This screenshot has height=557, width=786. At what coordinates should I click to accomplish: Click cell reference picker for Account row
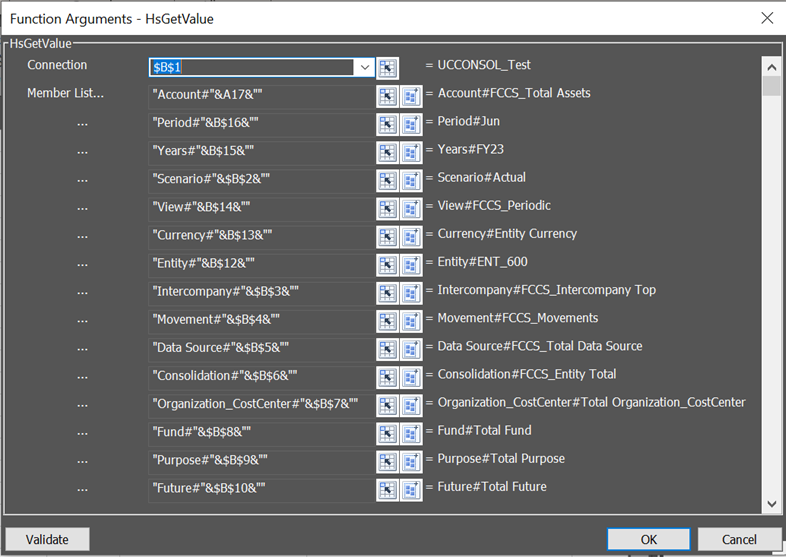point(387,96)
